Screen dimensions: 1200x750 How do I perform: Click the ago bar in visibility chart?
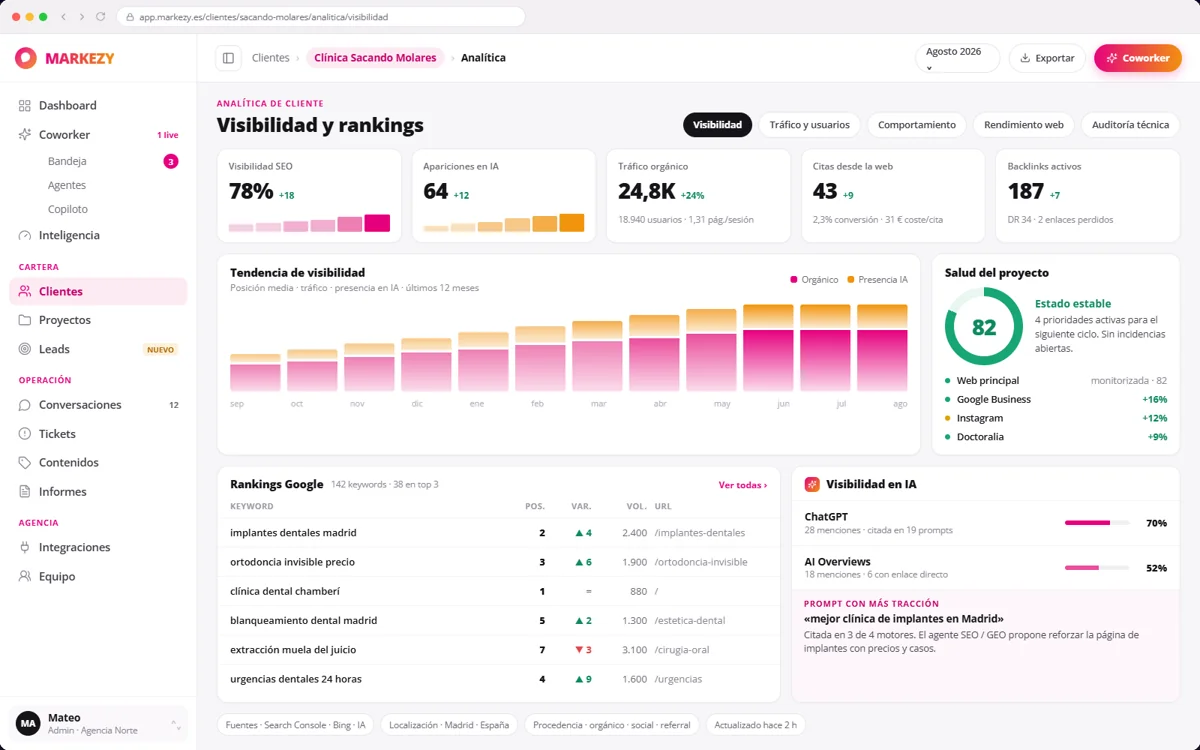[882, 348]
